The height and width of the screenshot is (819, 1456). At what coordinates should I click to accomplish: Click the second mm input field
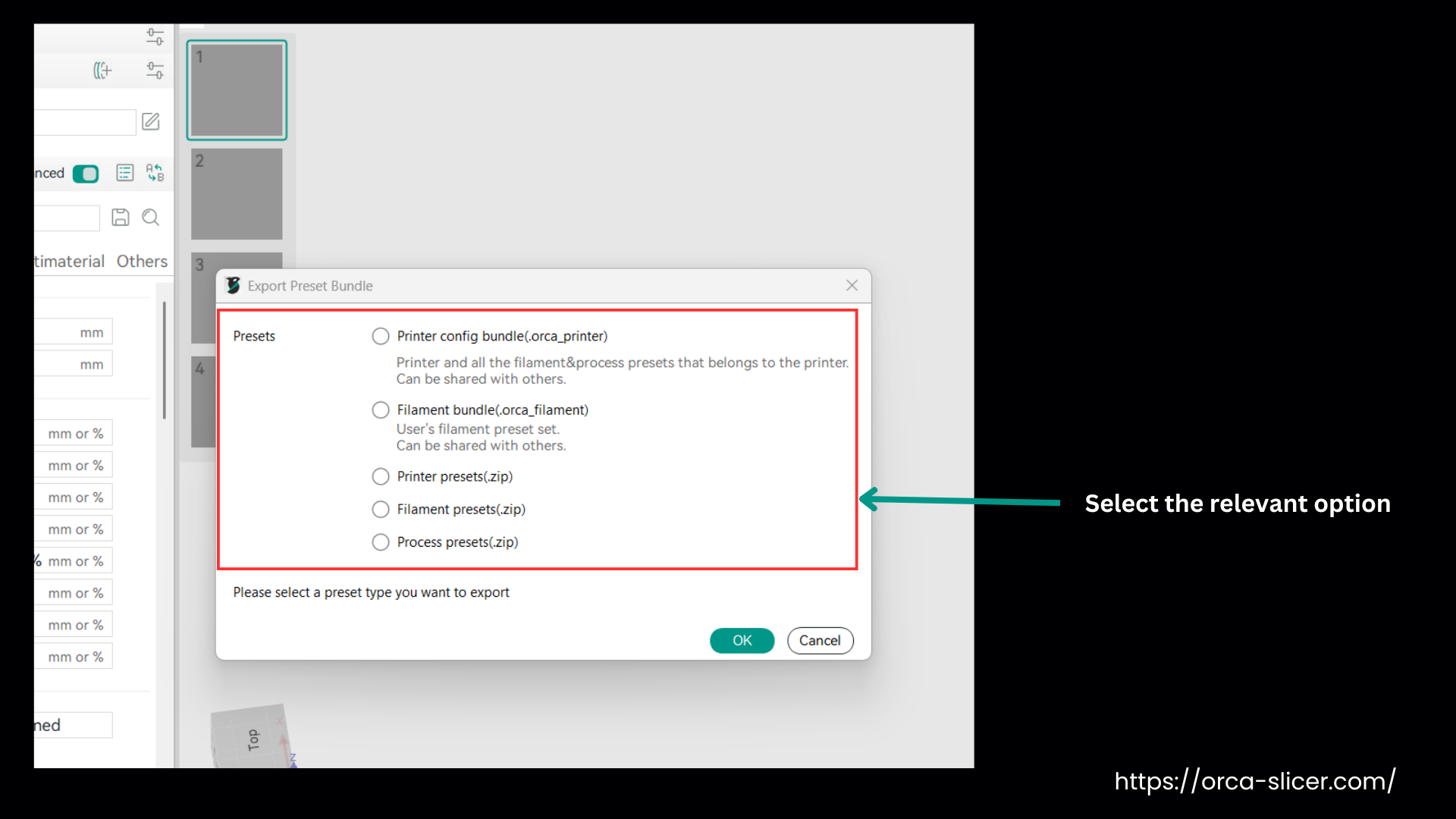click(x=74, y=364)
